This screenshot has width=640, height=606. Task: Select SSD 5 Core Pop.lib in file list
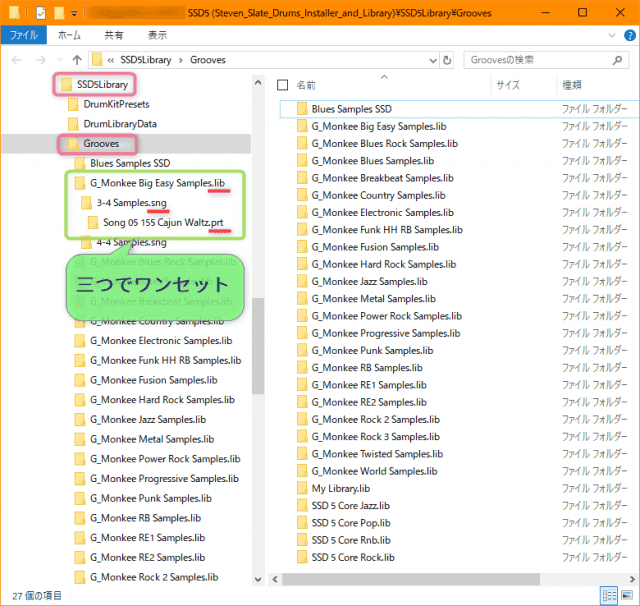351,523
